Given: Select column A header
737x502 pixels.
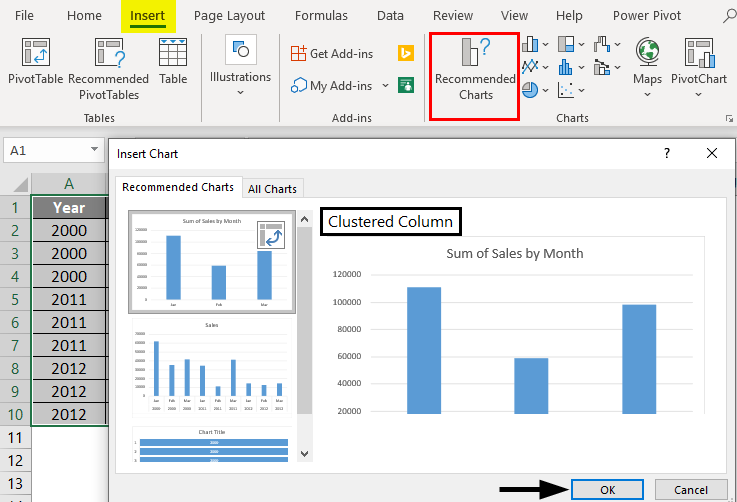Looking at the screenshot, I should (69, 183).
